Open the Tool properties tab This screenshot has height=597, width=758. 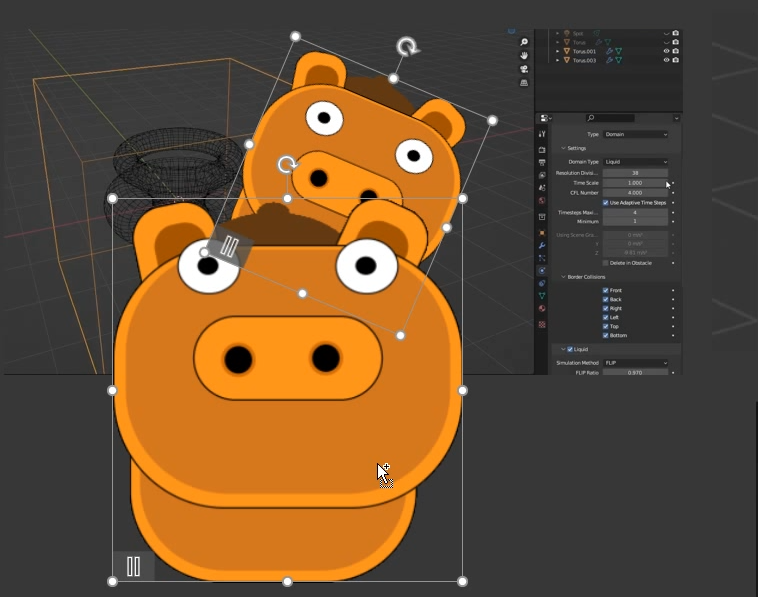542,134
